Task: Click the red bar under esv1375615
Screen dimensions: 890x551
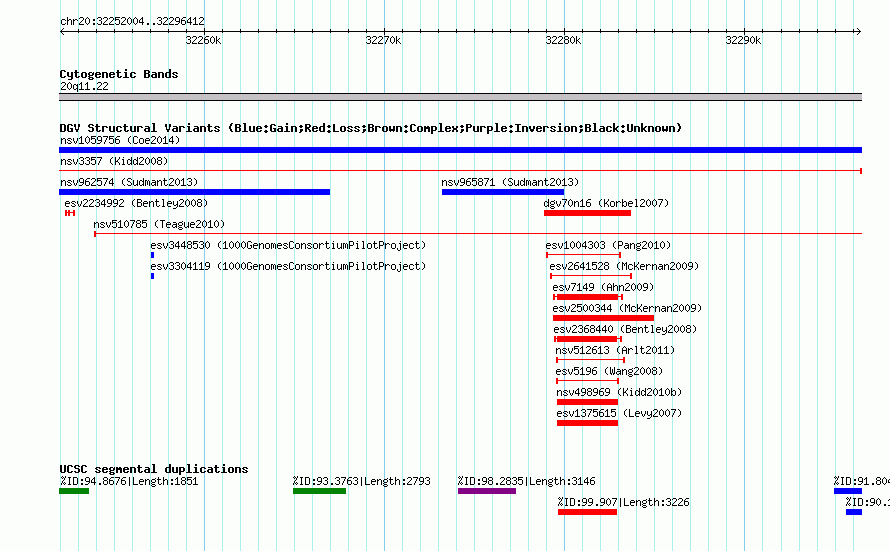Action: click(x=587, y=423)
